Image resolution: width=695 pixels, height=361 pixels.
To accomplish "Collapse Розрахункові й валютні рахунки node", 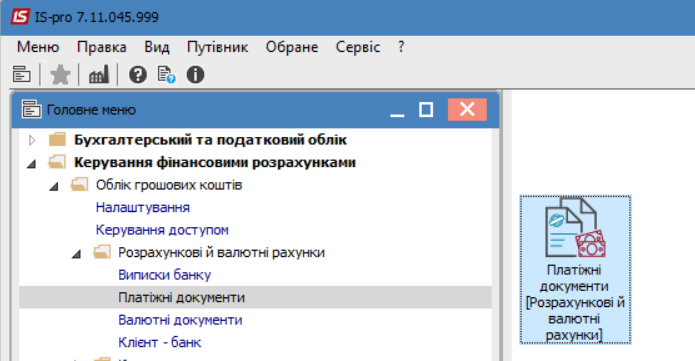I will [76, 254].
